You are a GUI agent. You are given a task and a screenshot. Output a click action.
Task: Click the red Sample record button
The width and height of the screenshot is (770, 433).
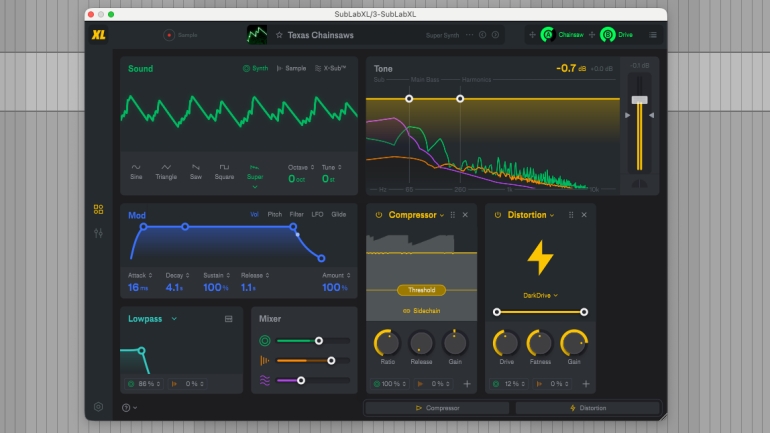(169, 35)
